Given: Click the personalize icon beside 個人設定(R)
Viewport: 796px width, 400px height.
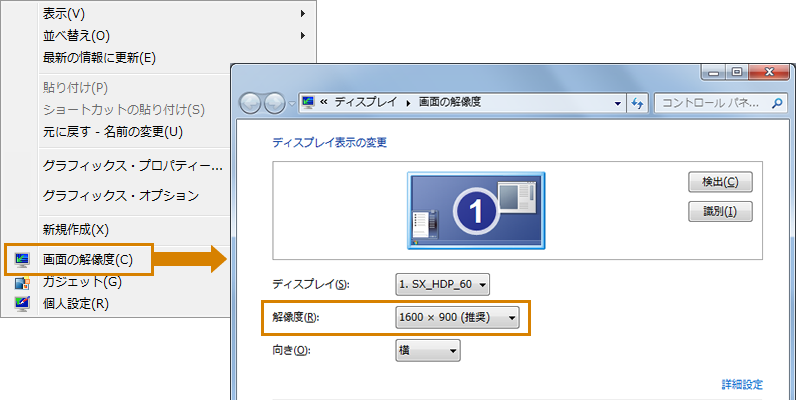Looking at the screenshot, I should [22, 304].
